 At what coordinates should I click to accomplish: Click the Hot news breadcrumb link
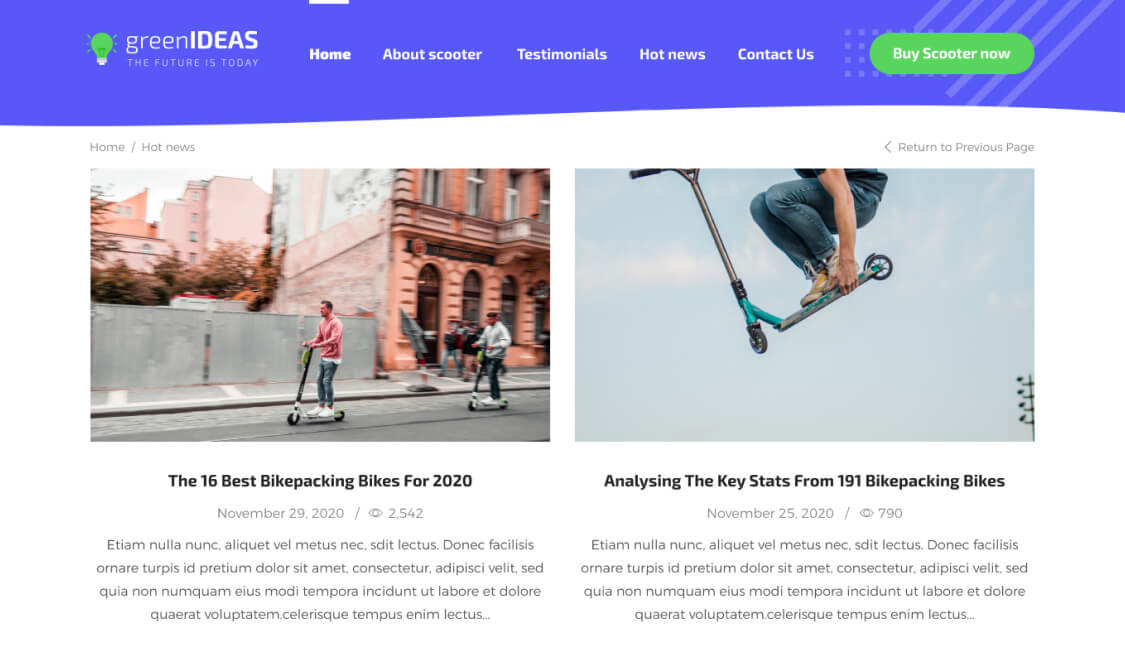(168, 147)
